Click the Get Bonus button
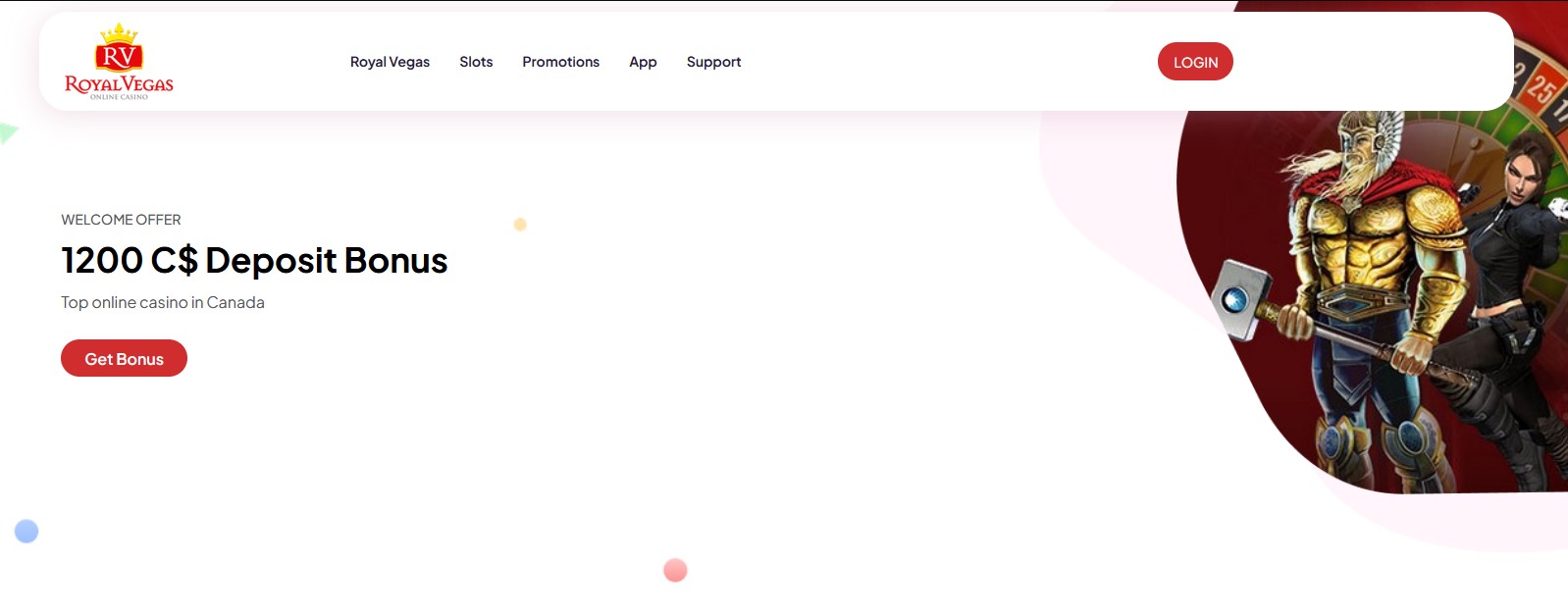Image resolution: width=1568 pixels, height=616 pixels. point(124,359)
